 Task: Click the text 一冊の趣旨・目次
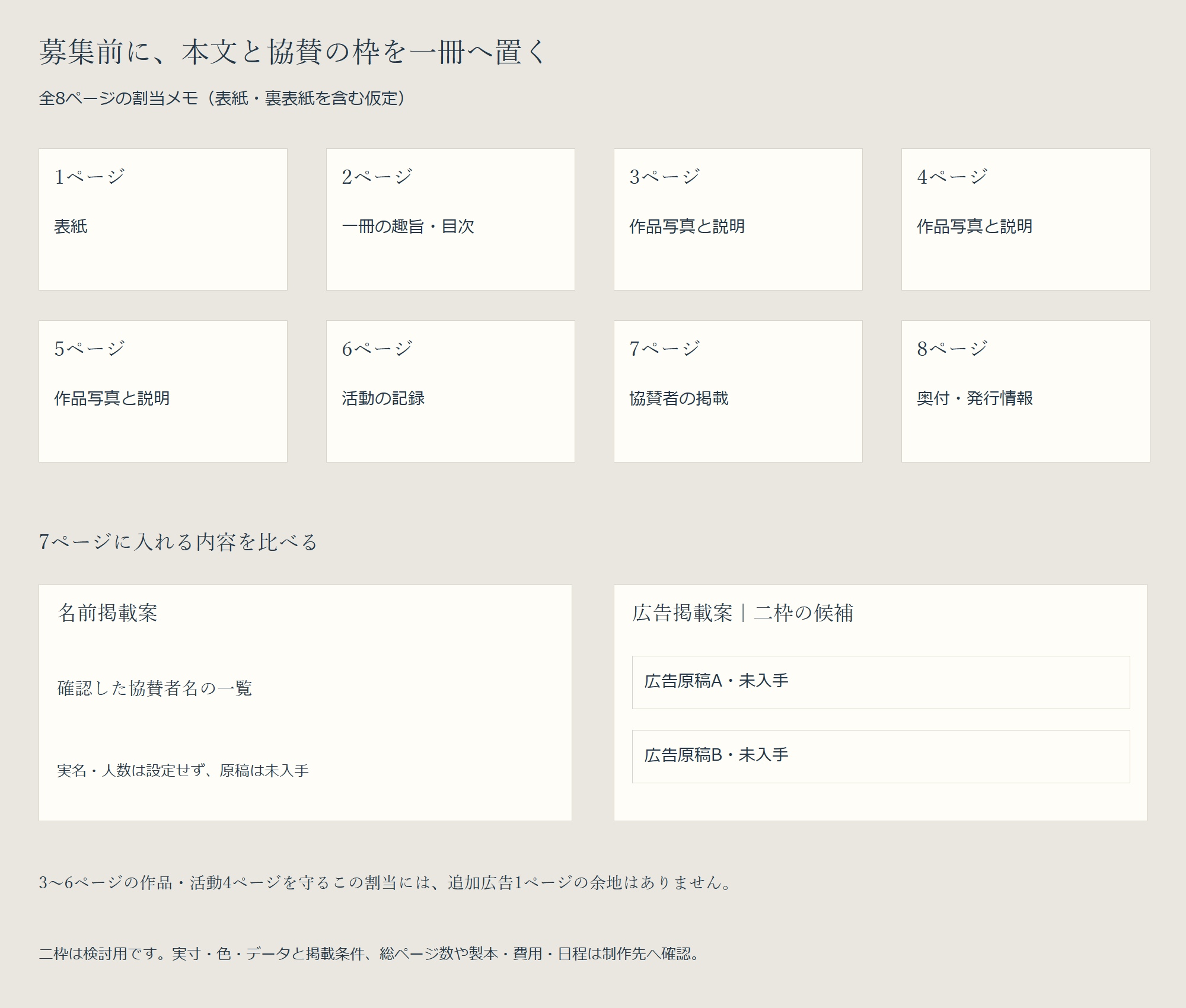pos(408,226)
